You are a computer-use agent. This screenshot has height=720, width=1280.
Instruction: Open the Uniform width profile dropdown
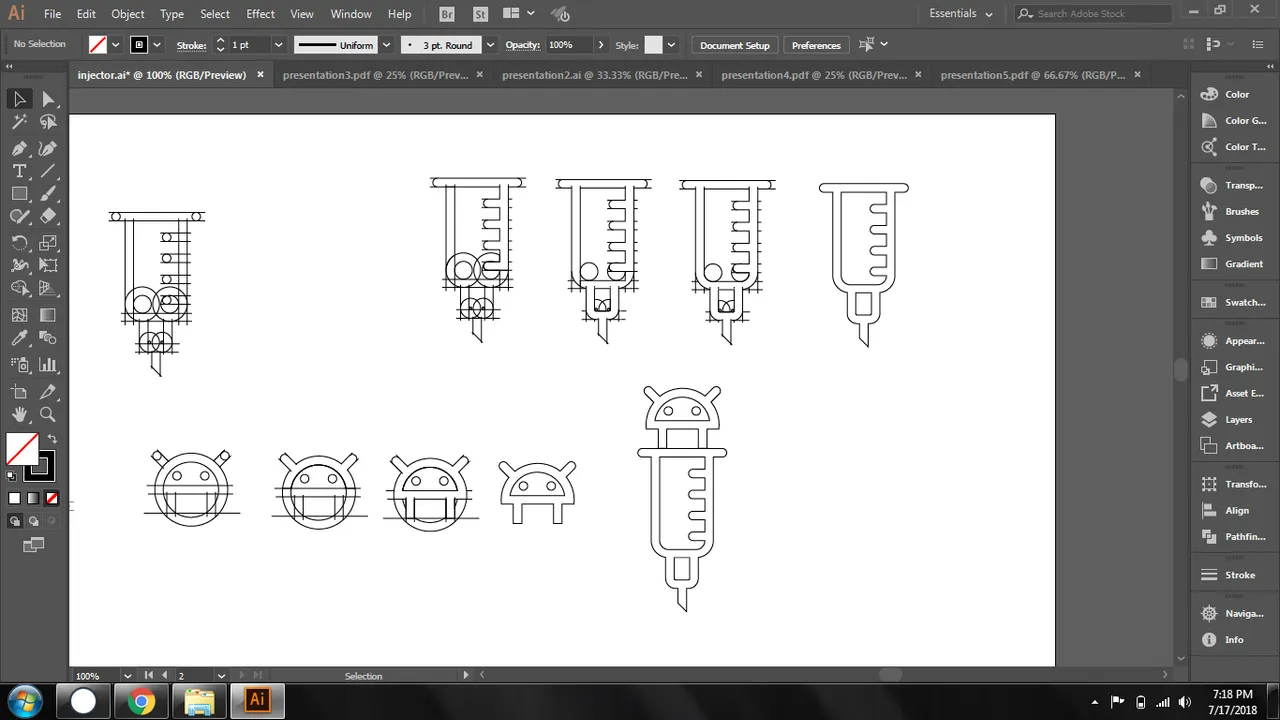click(386, 45)
